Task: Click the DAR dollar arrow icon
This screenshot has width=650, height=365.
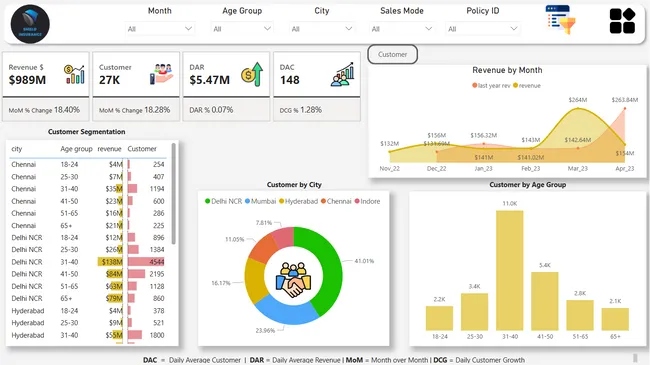Action: click(252, 74)
